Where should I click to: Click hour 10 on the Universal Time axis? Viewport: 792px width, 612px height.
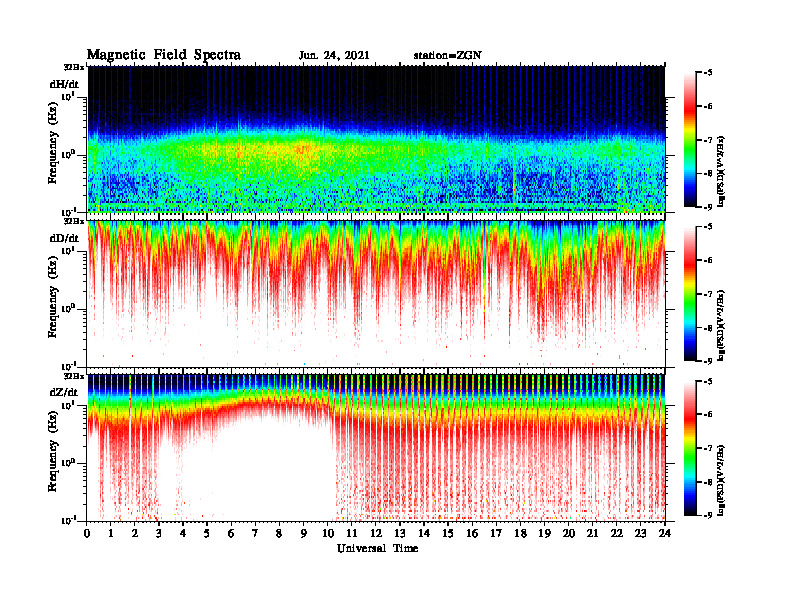tap(328, 534)
